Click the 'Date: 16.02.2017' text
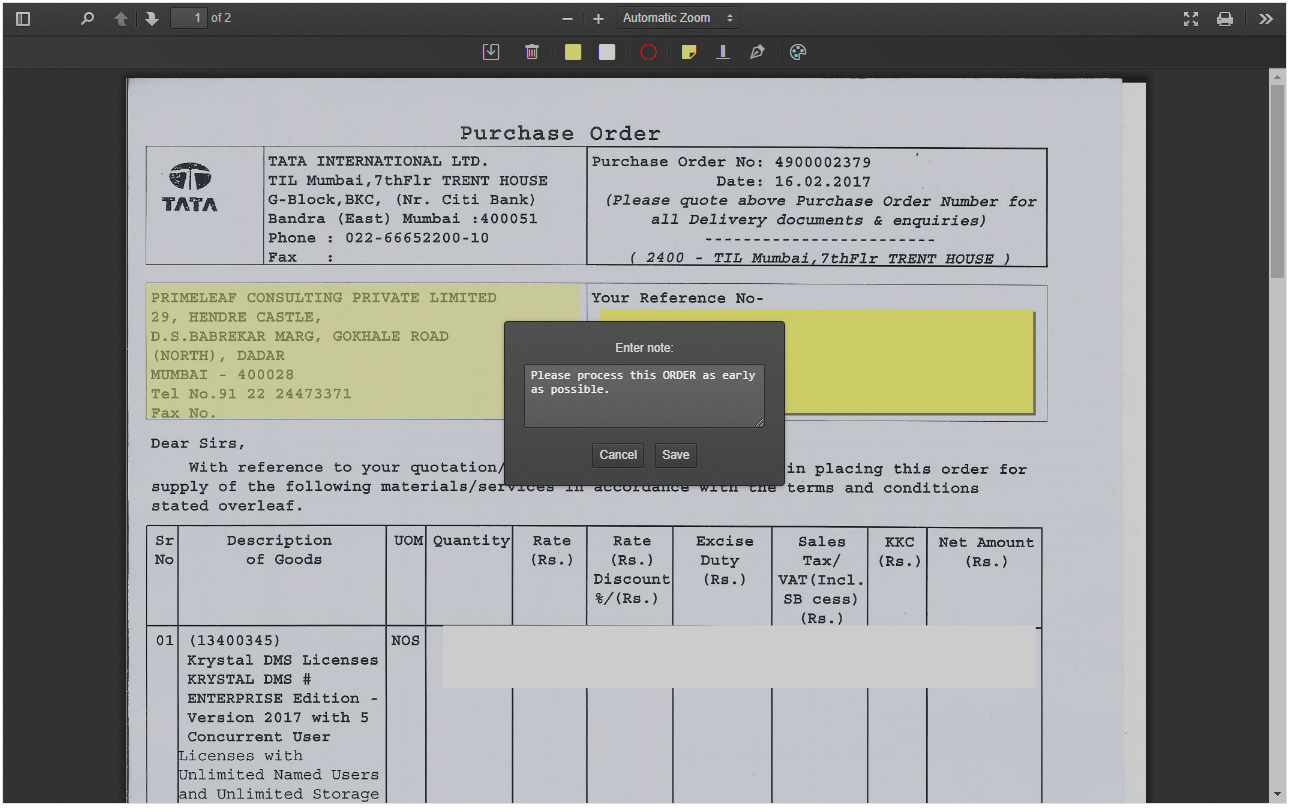 point(793,182)
